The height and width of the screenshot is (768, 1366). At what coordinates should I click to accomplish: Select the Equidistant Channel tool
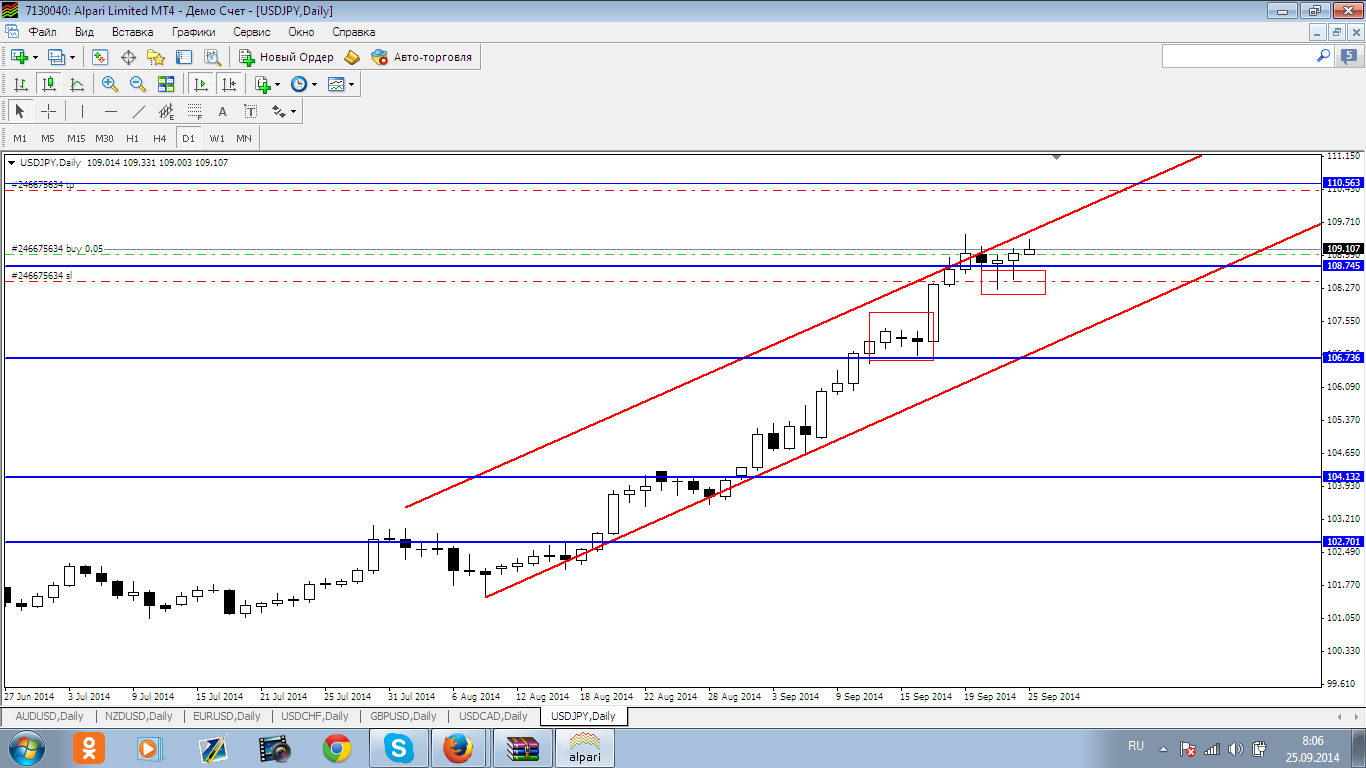click(166, 111)
